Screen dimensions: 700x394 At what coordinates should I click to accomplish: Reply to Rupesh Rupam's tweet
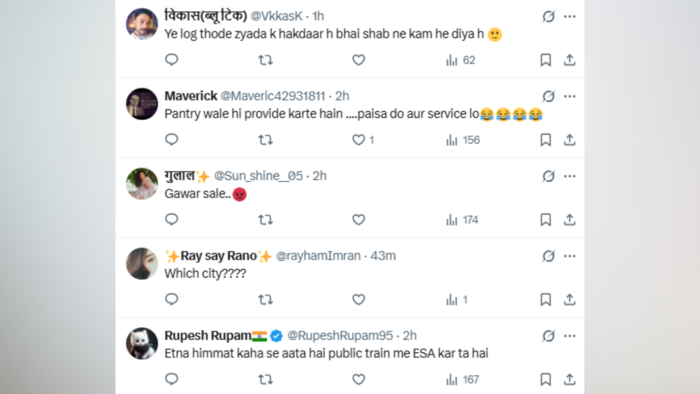[x=171, y=379]
